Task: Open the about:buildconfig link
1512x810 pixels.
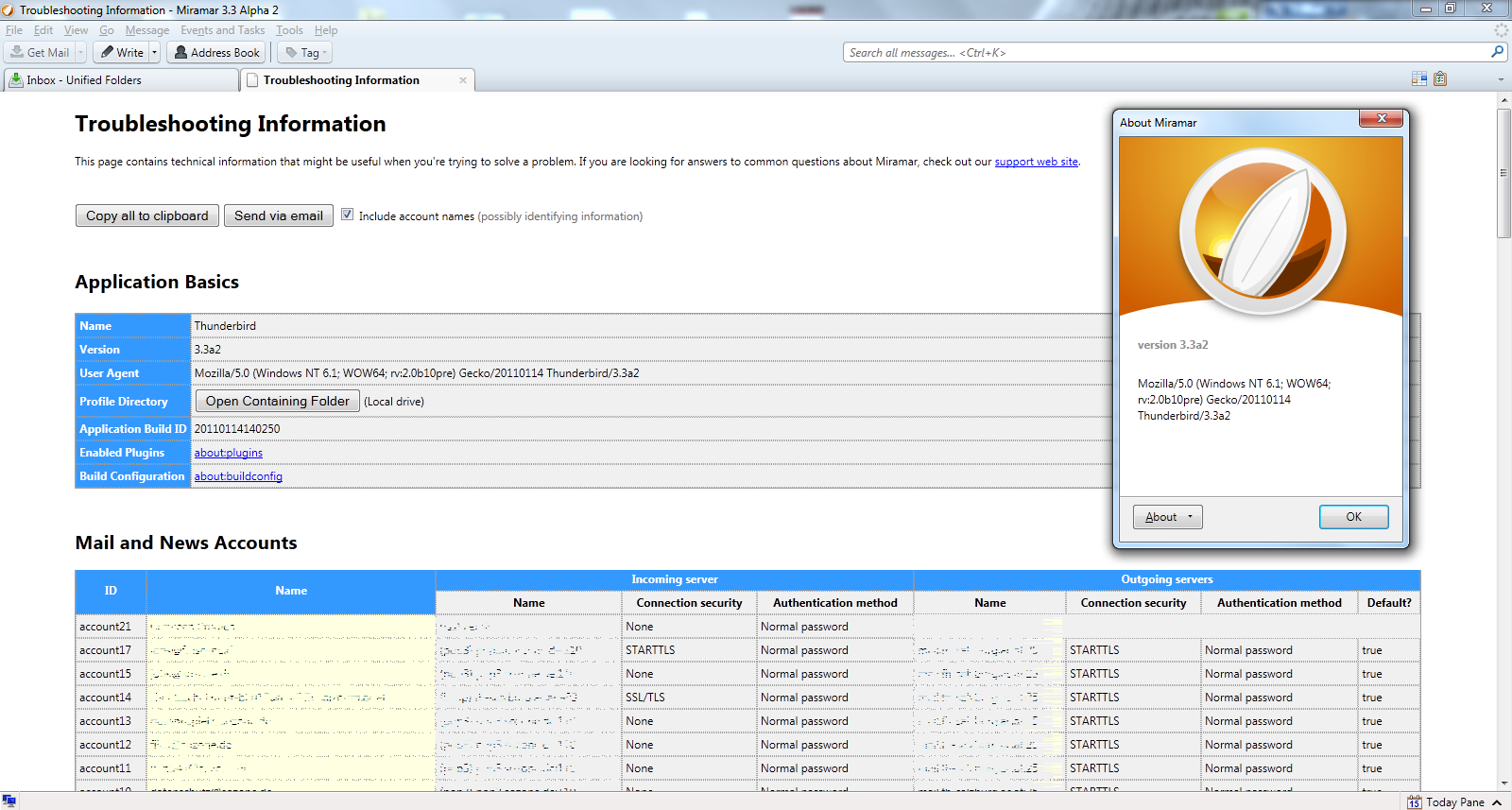Action: tap(238, 476)
